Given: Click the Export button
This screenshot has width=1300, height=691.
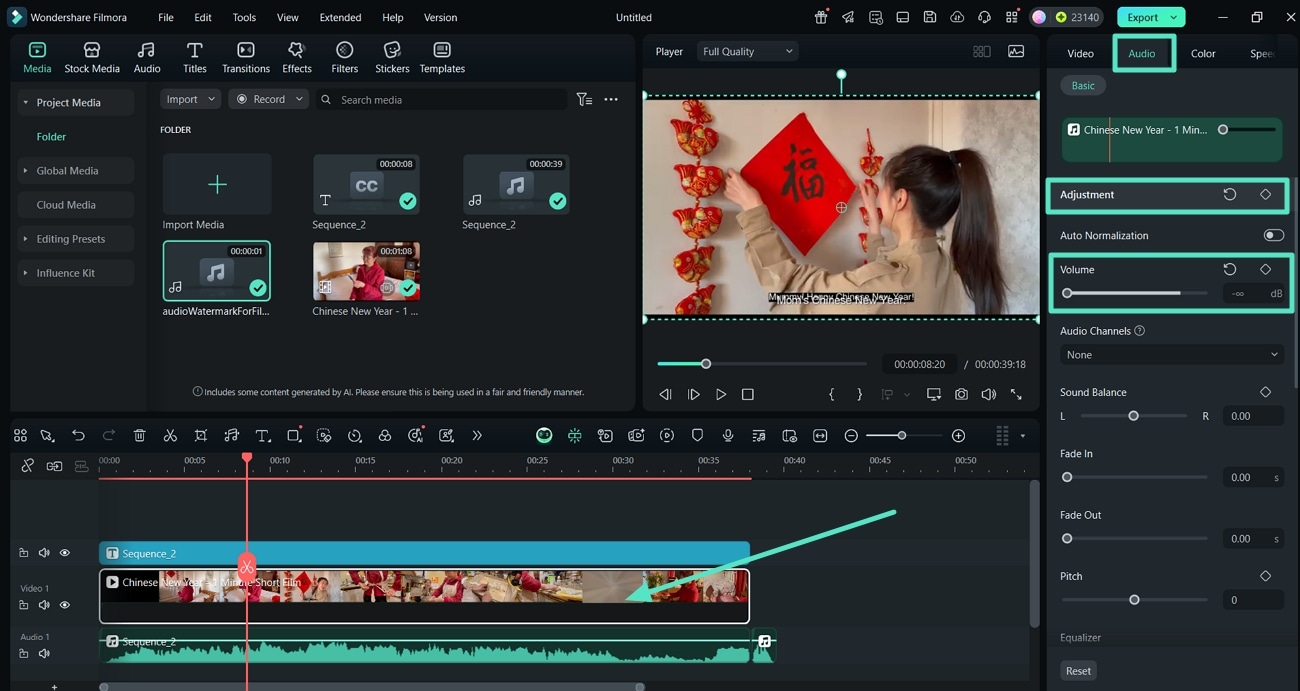Looking at the screenshot, I should pos(1143,17).
